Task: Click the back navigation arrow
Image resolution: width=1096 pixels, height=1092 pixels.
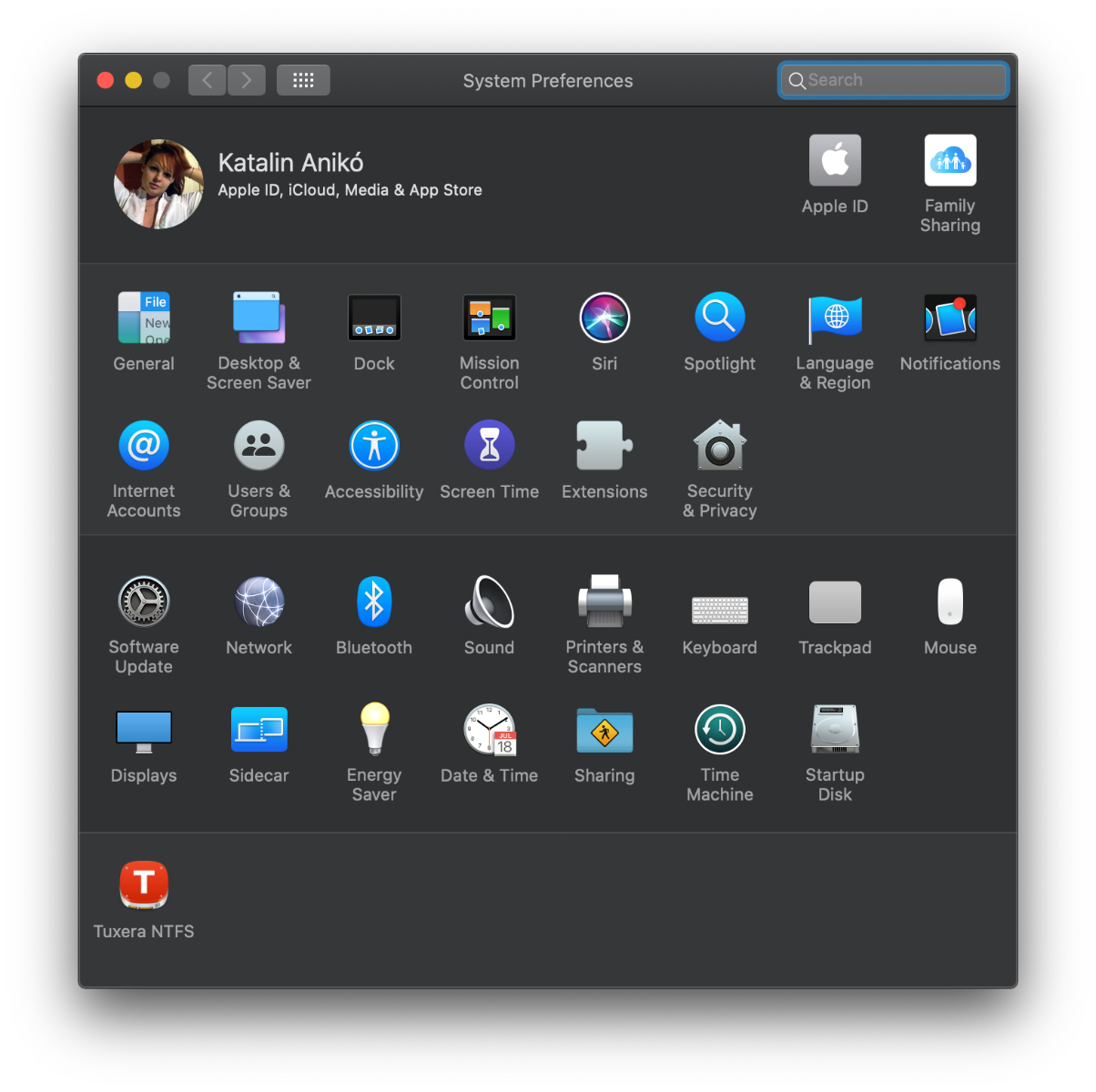Action: pos(207,80)
